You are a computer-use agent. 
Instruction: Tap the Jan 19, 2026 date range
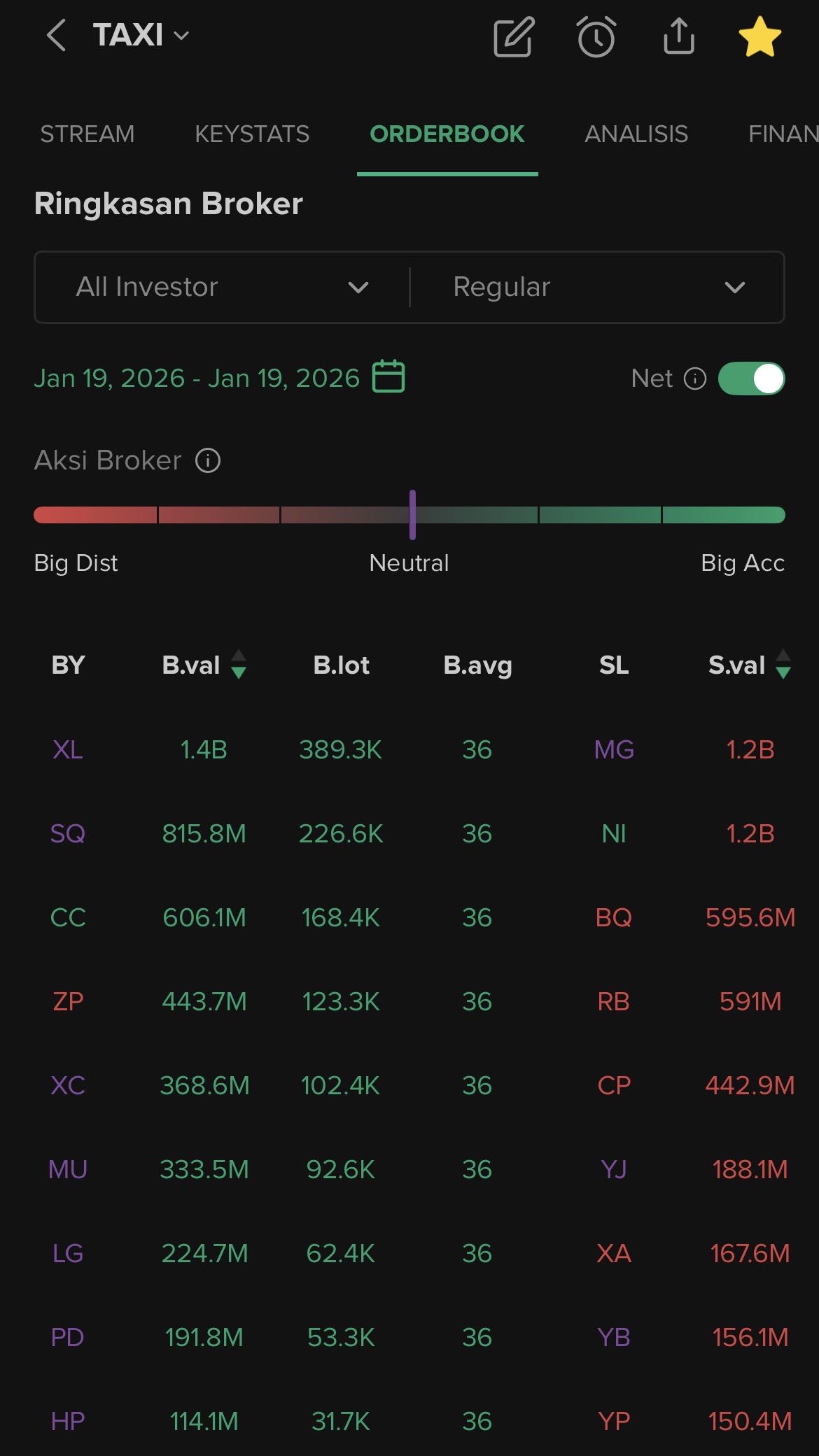point(197,379)
